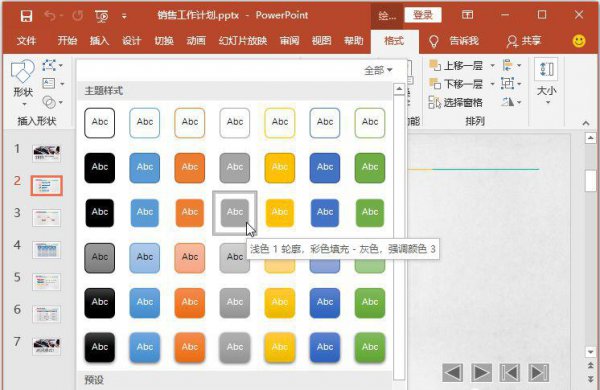
Task: Select slide 4 thumbnail
Action: pos(46,250)
